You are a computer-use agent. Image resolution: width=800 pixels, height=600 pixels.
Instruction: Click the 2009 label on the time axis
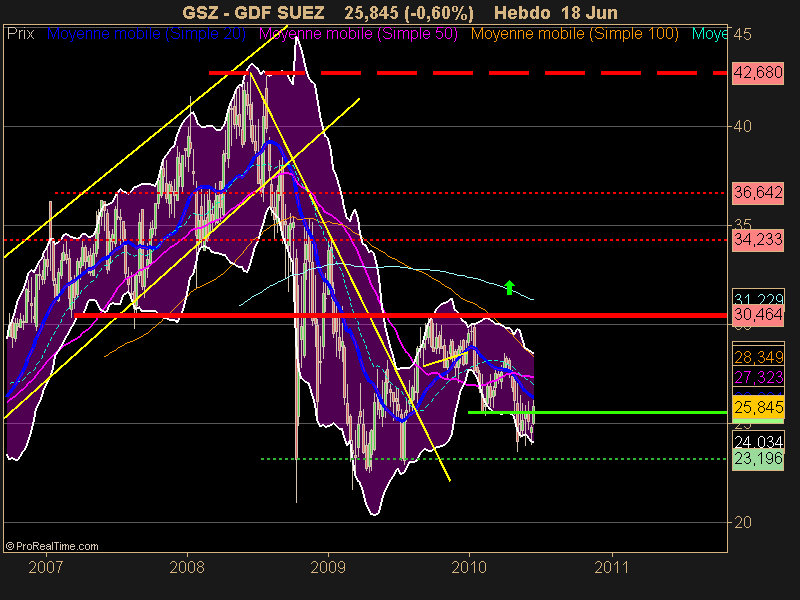[x=328, y=567]
